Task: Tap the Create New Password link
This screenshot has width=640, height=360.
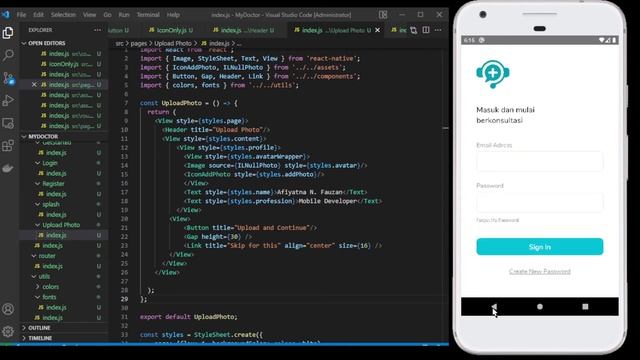Action: [x=540, y=271]
